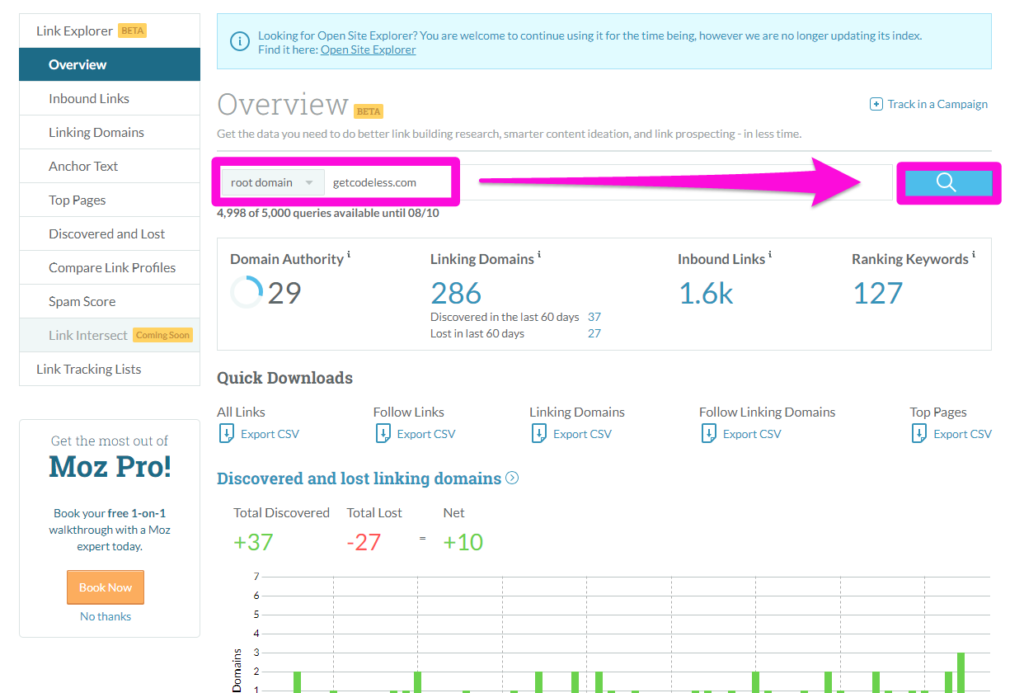Click the info marker next to Ranking Keywords

tap(973, 255)
